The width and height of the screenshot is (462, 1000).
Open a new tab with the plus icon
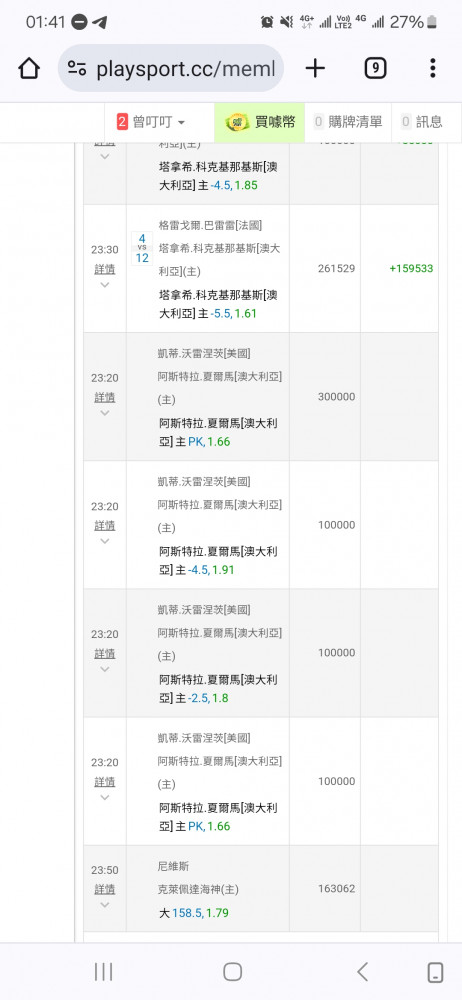(315, 68)
